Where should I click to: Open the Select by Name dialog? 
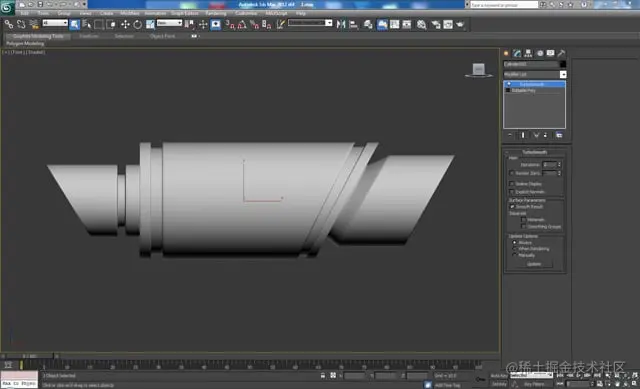87,24
